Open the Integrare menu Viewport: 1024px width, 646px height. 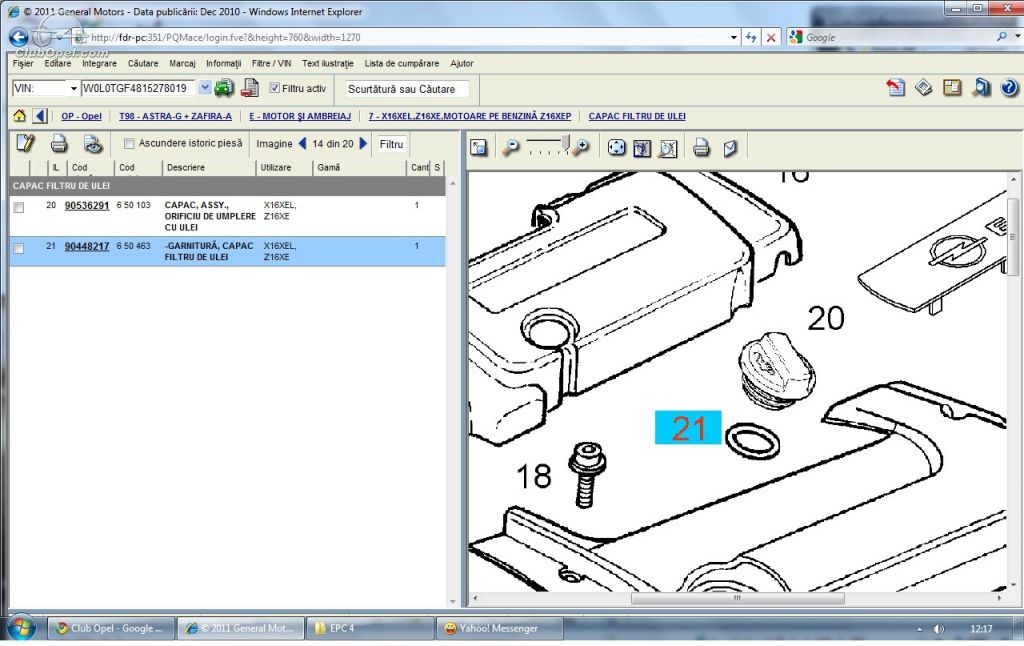coord(99,63)
